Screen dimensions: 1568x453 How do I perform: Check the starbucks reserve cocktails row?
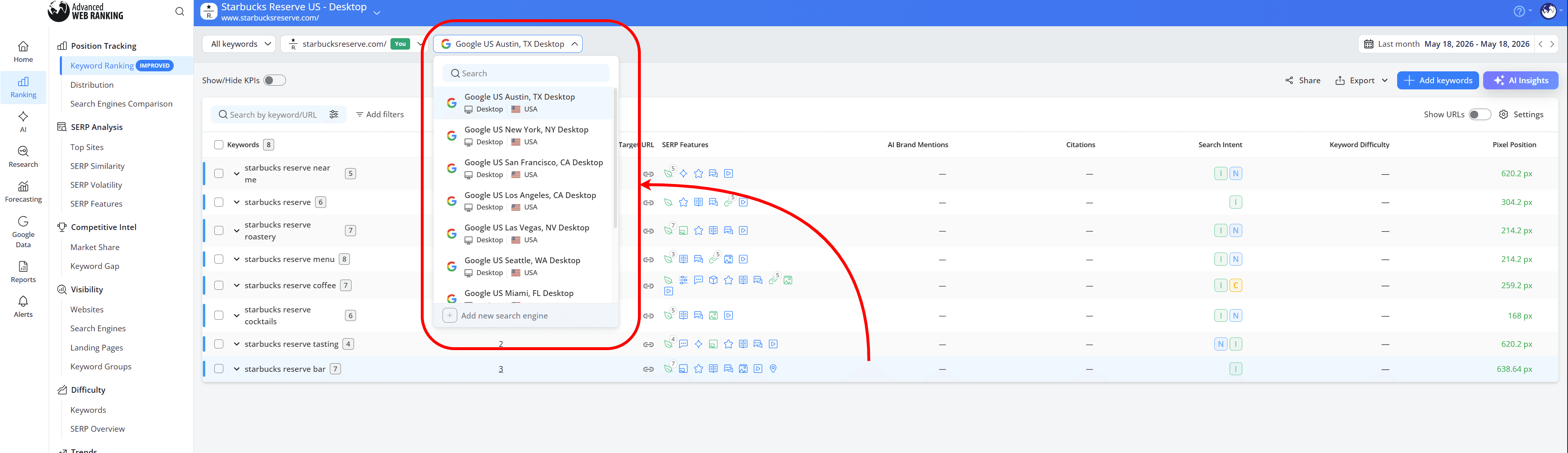[x=218, y=315]
